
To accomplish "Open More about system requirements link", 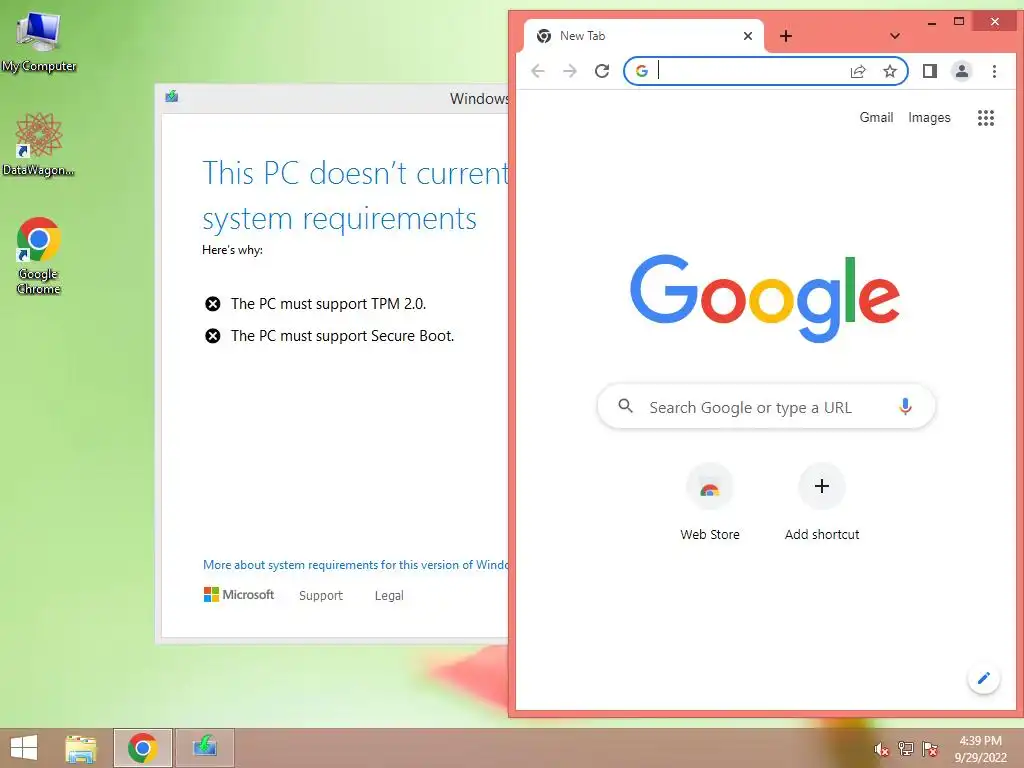I will 355,565.
